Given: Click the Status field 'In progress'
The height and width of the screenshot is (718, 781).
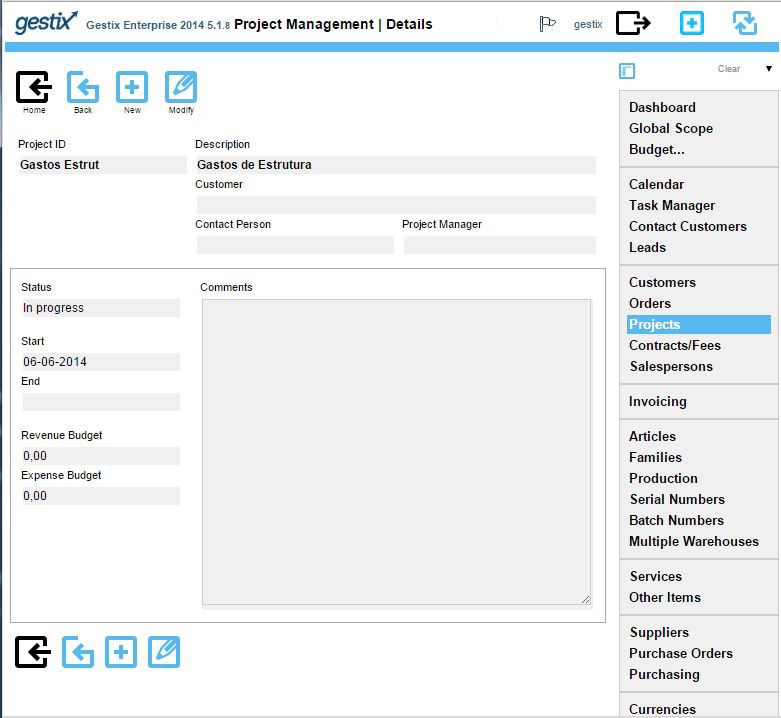Looking at the screenshot, I should (101, 308).
